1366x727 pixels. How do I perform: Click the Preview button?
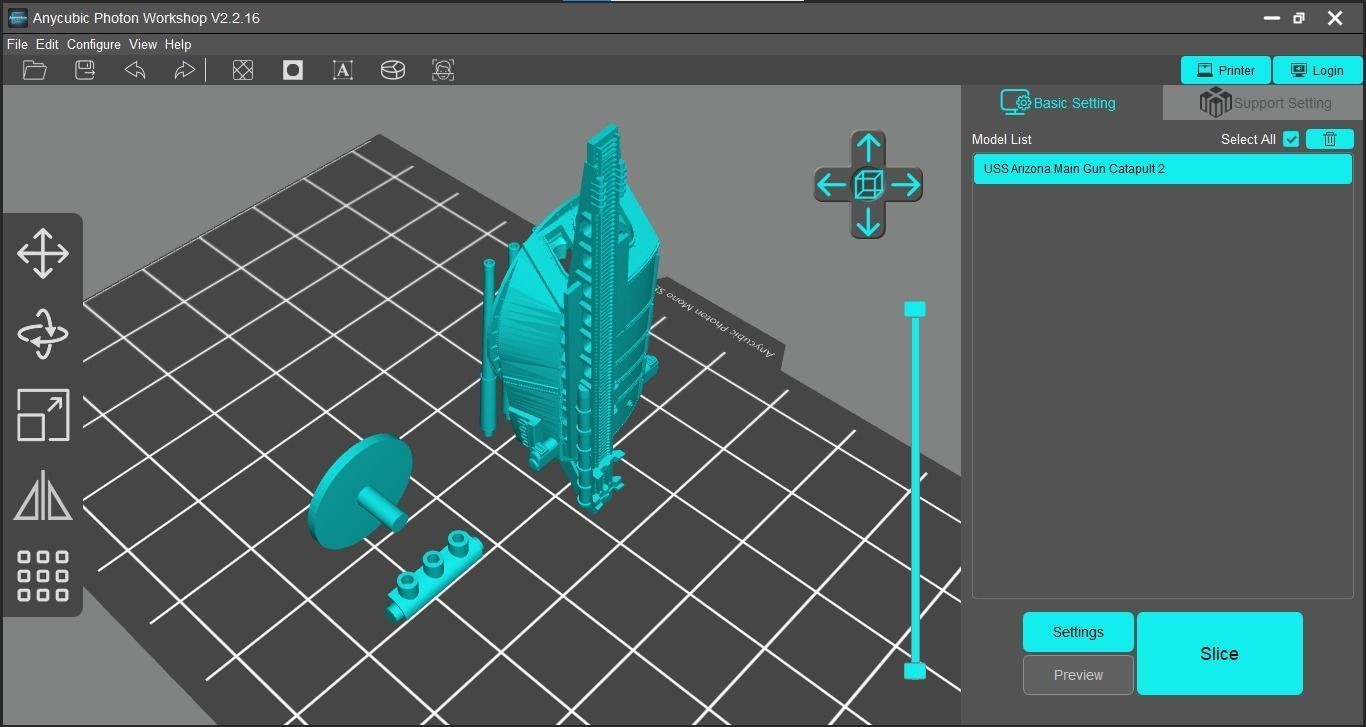[1078, 675]
